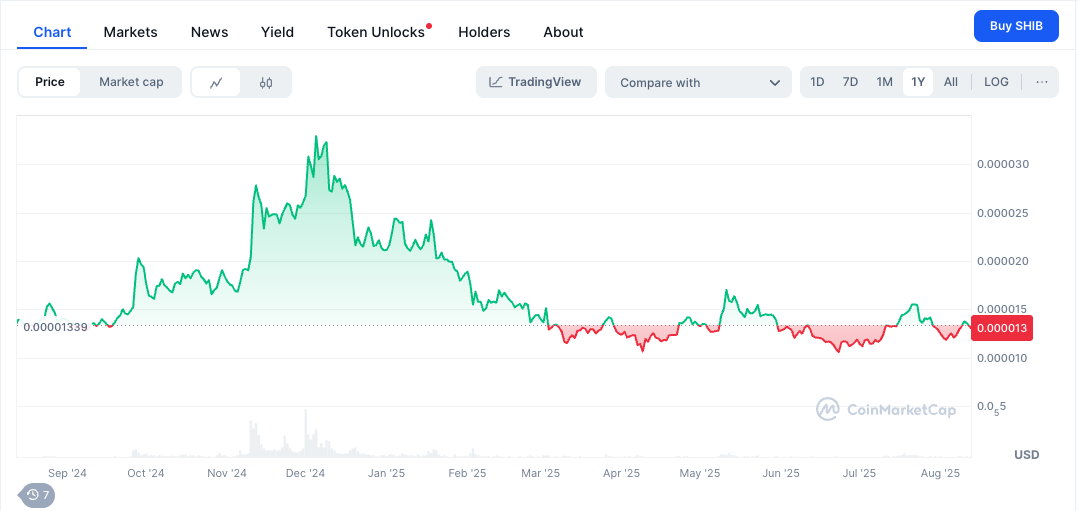Open the News tab
Image resolution: width=1078 pixels, height=511 pixels.
(x=210, y=32)
